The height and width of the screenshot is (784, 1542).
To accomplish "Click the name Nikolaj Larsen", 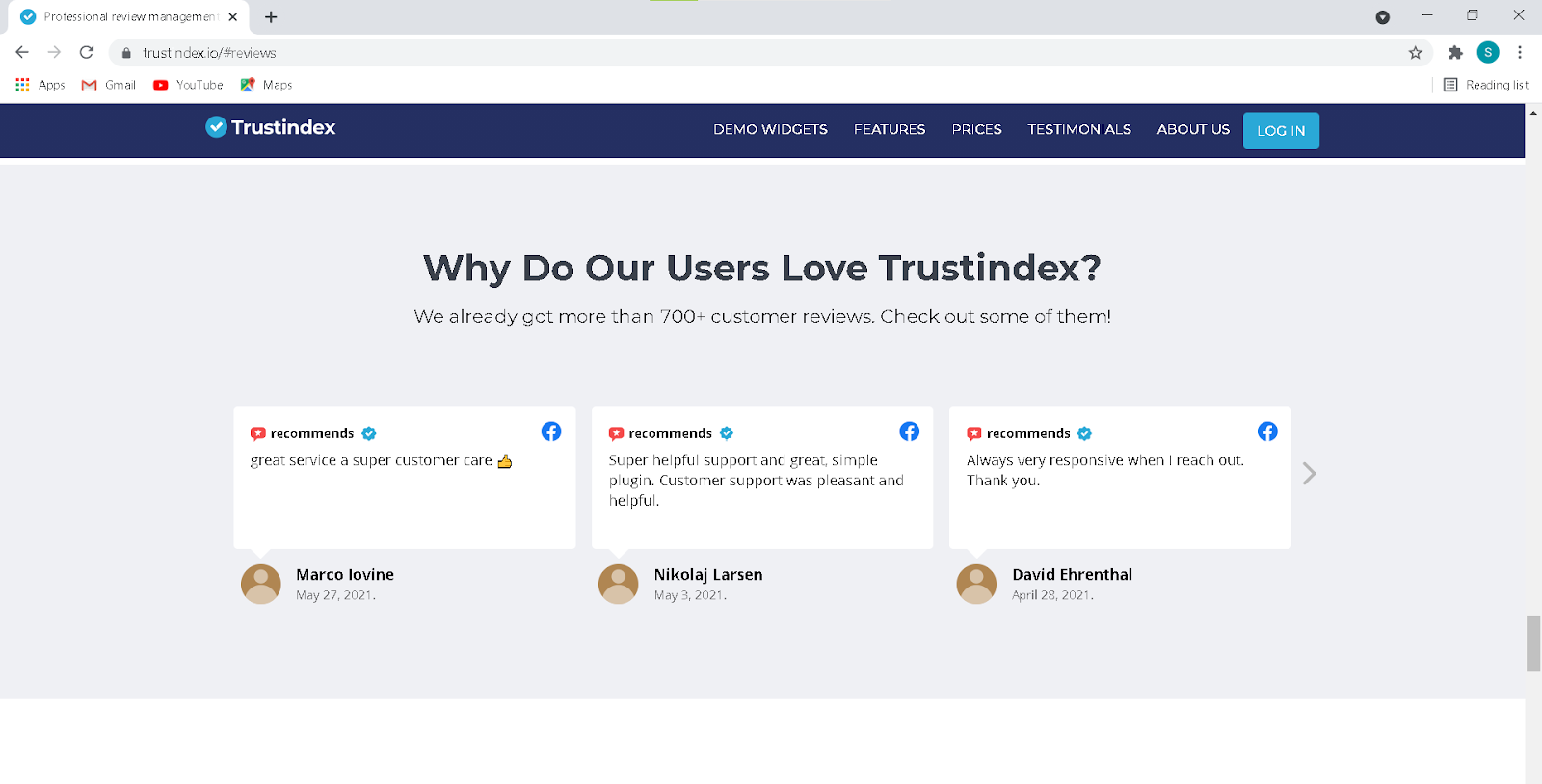I will [x=708, y=575].
